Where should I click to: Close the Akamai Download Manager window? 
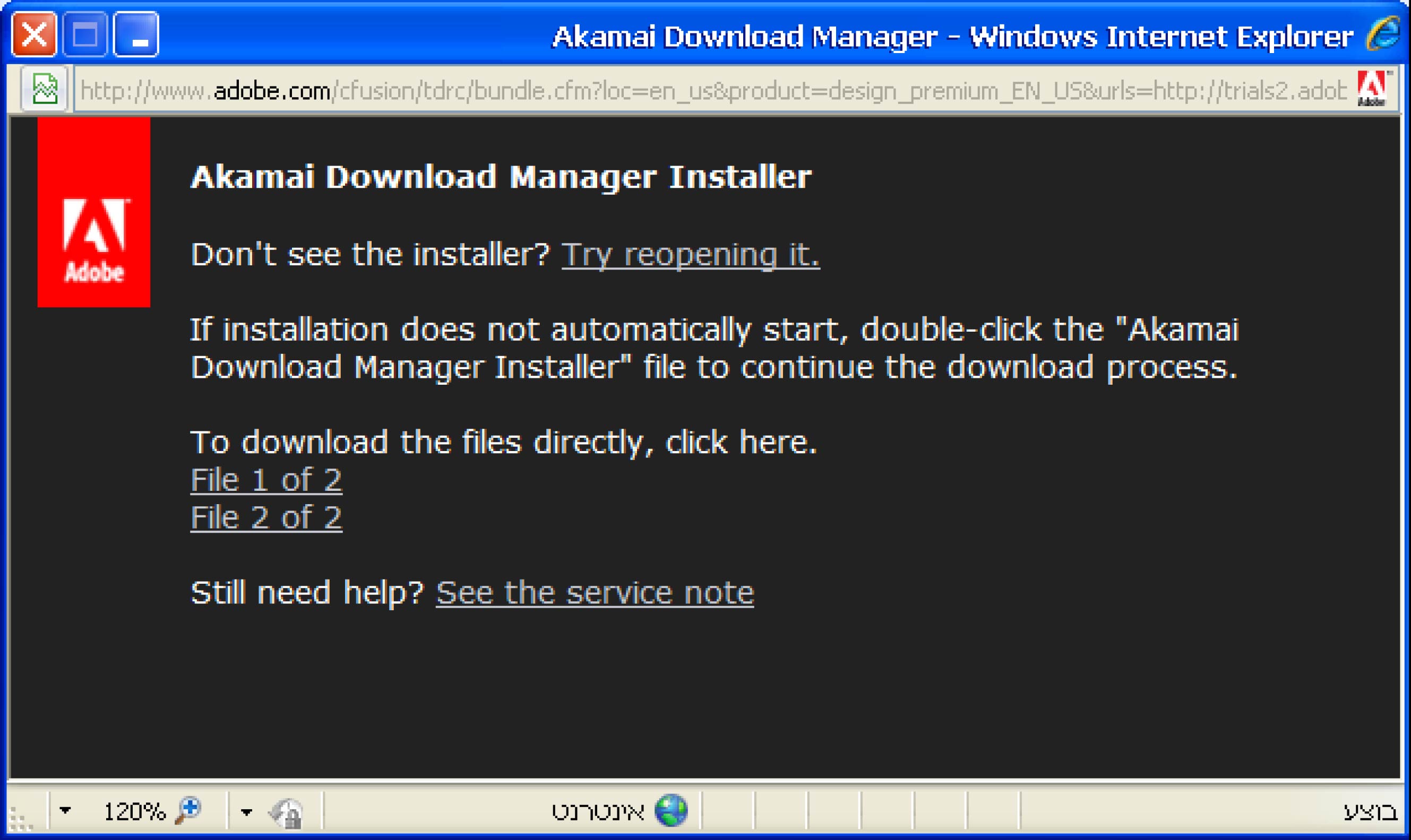pyautogui.click(x=34, y=34)
